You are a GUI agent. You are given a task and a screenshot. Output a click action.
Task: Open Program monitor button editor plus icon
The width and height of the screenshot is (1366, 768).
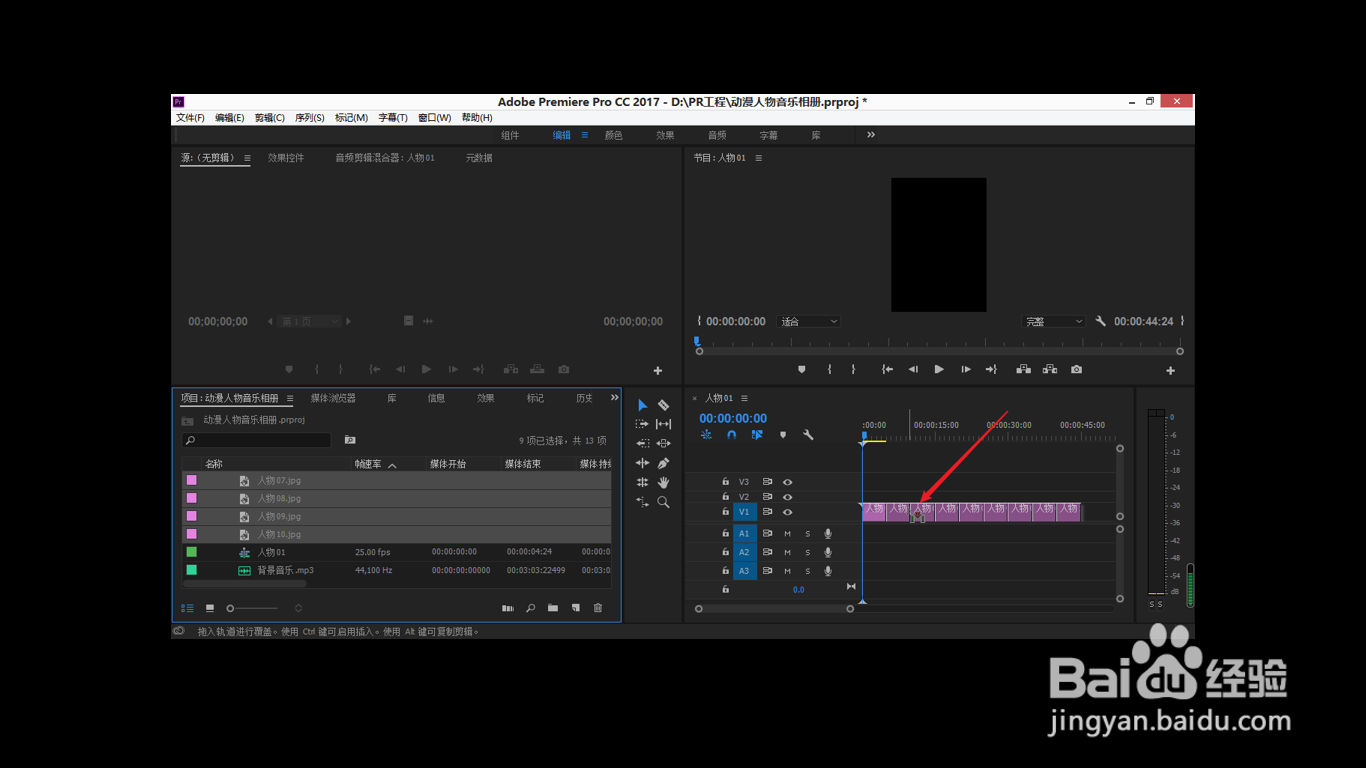pyautogui.click(x=1170, y=370)
